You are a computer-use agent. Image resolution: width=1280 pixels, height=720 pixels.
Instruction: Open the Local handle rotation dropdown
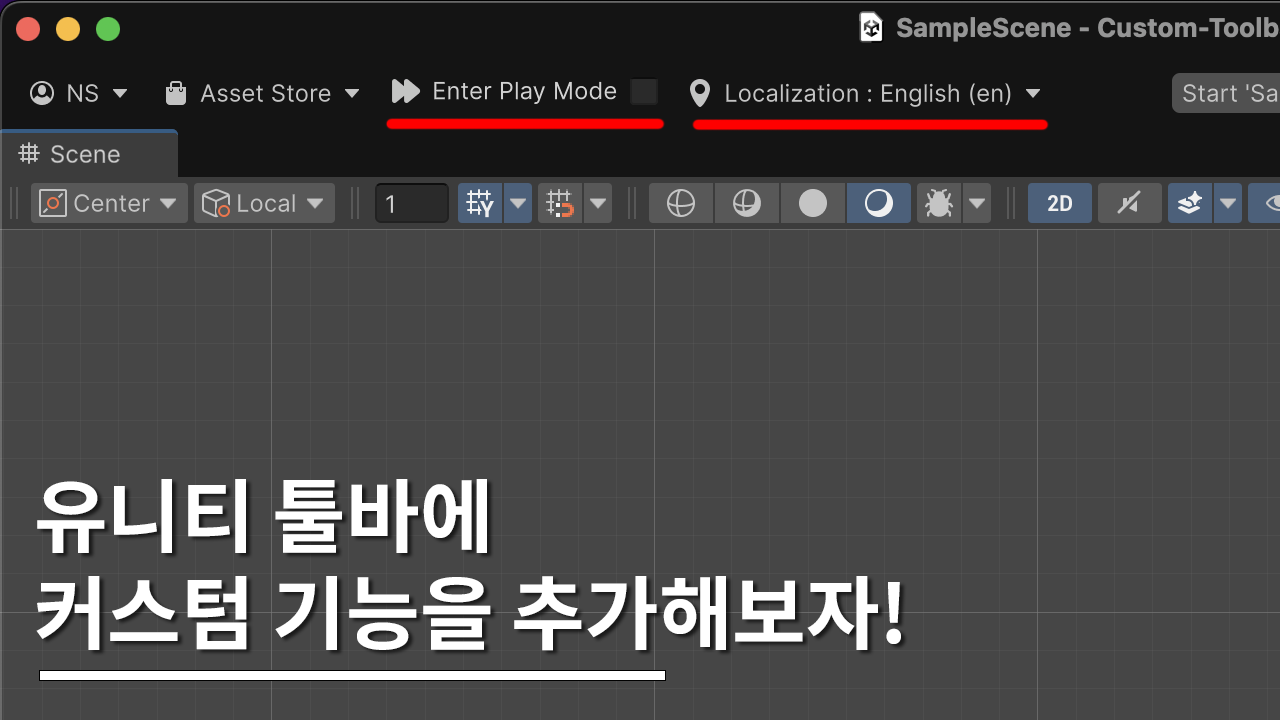pyautogui.click(x=264, y=203)
